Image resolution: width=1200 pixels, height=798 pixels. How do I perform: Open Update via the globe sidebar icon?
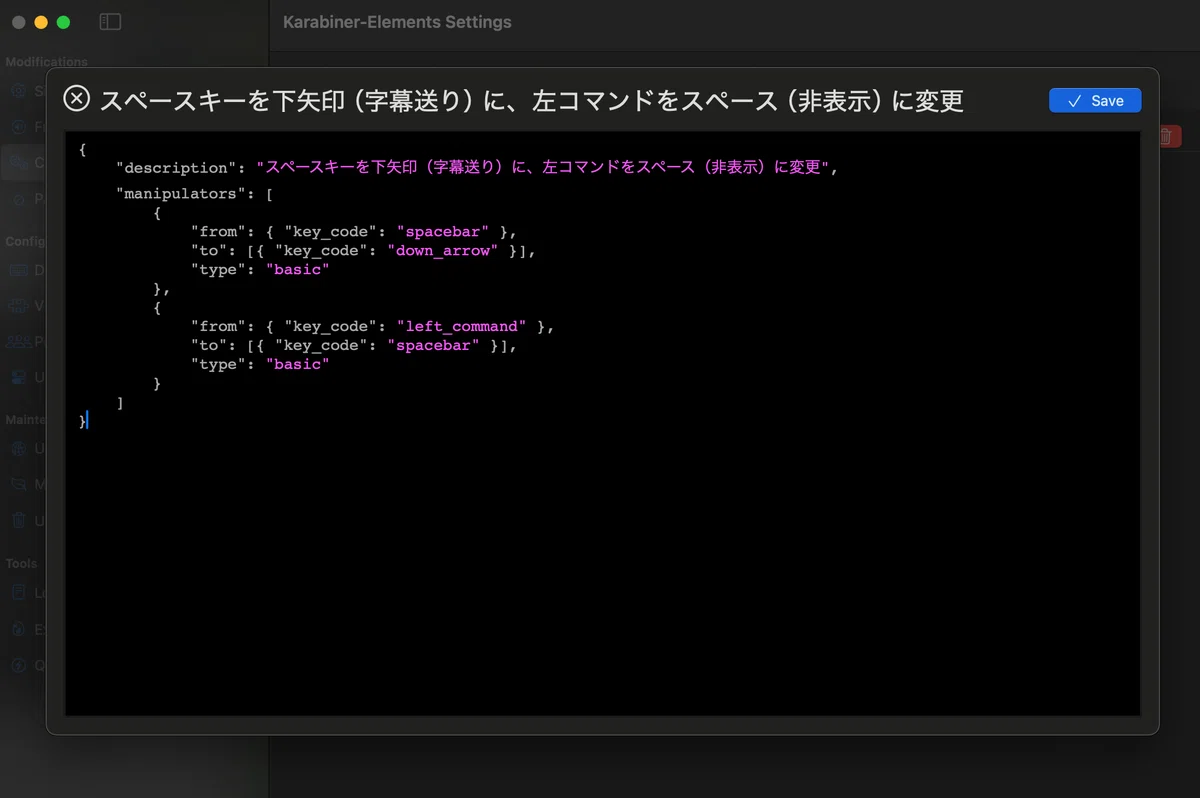[x=19, y=448]
